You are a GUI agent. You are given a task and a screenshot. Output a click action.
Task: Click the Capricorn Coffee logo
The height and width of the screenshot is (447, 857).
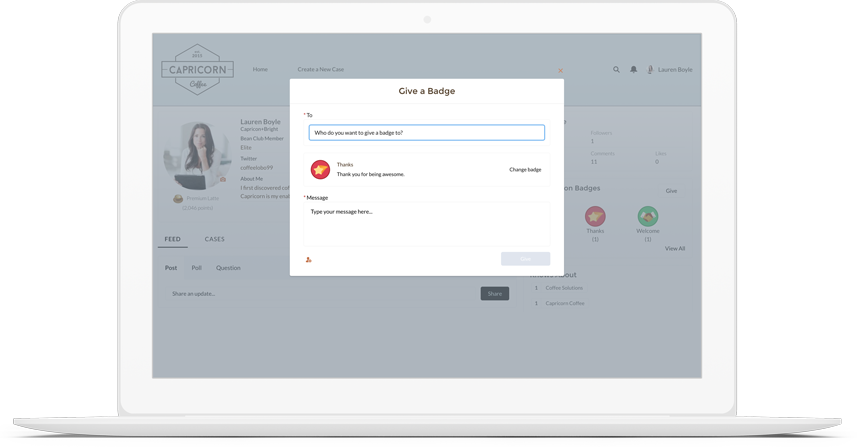(x=197, y=69)
